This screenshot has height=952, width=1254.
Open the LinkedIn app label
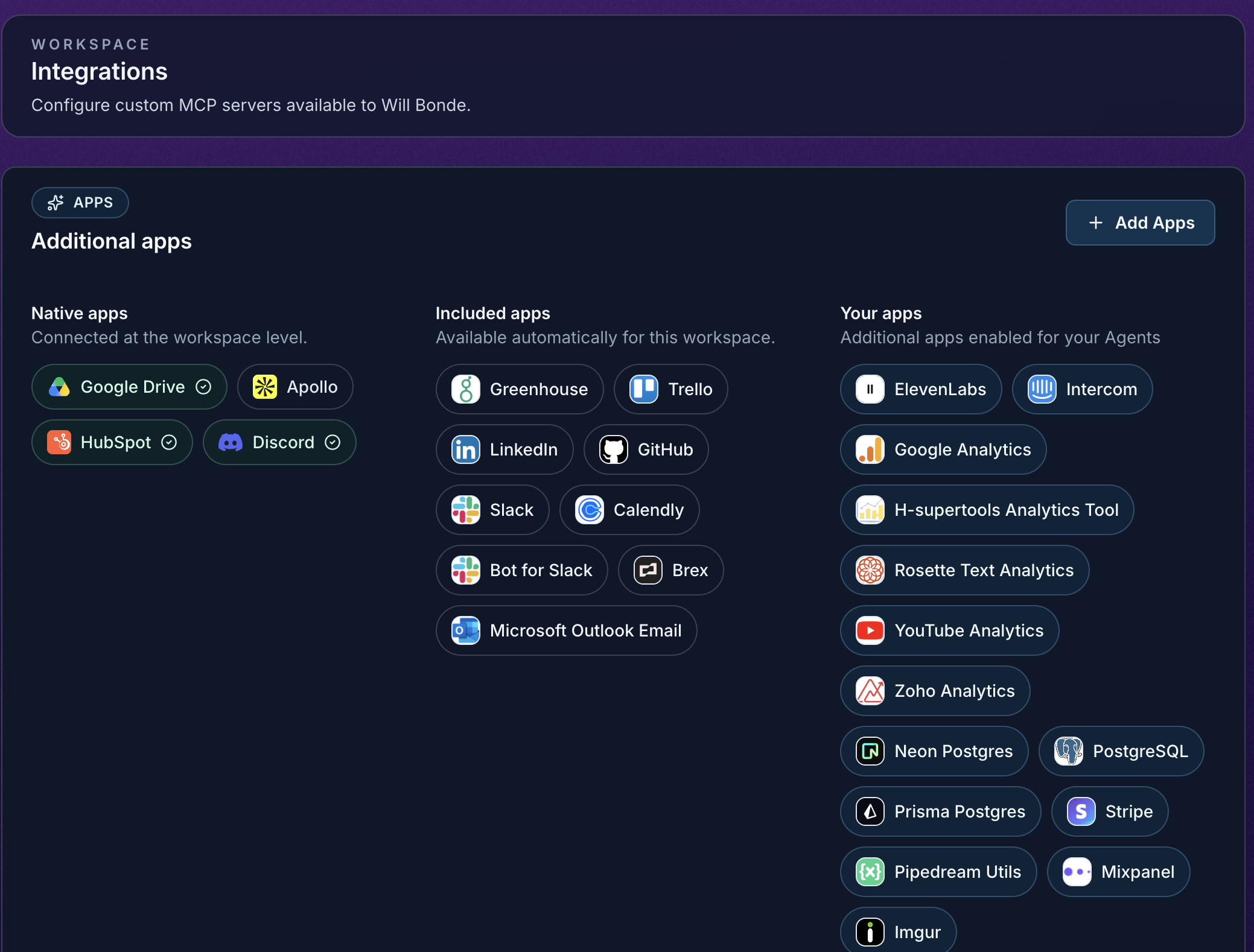click(524, 449)
